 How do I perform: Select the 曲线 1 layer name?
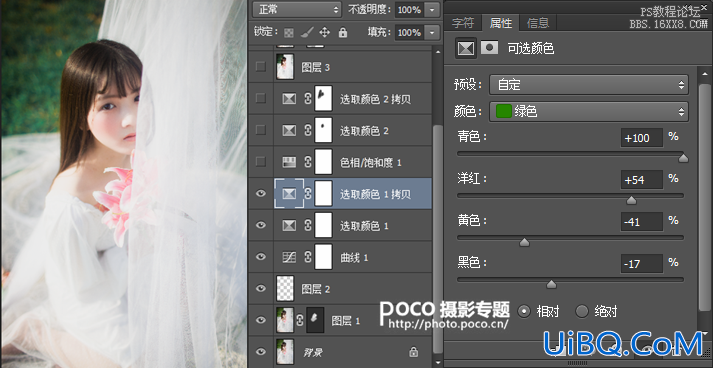point(354,258)
